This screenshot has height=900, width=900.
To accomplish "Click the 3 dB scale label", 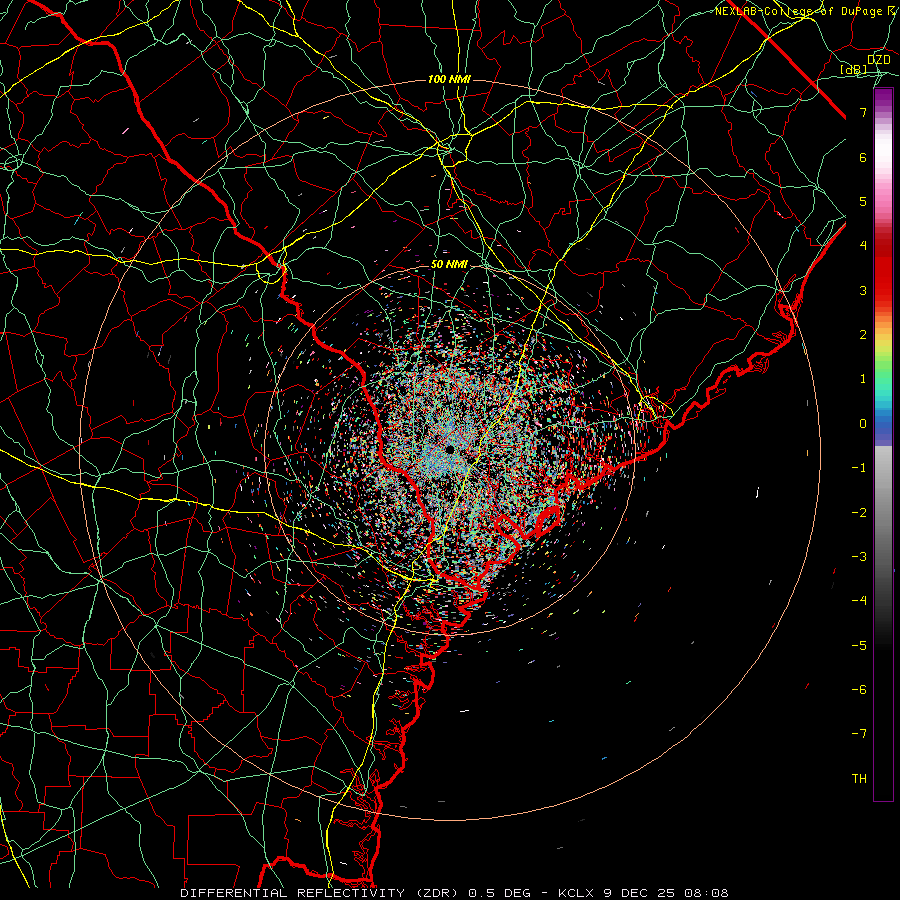I will (863, 290).
